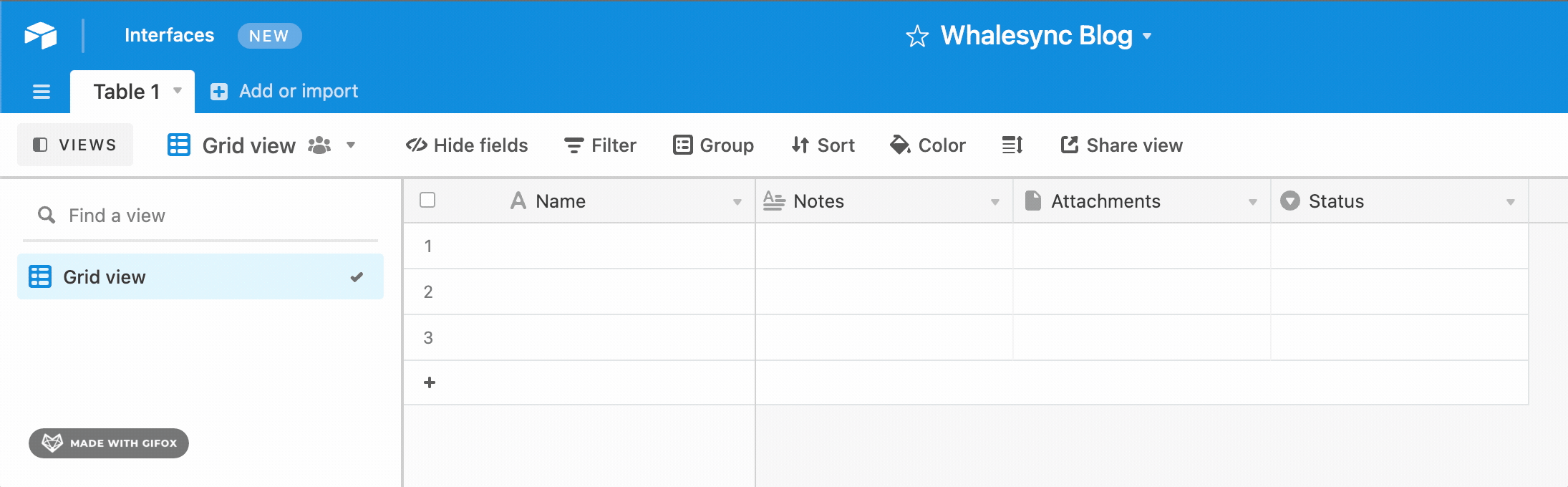Open the Sort options
The height and width of the screenshot is (487, 1568).
pos(823,145)
